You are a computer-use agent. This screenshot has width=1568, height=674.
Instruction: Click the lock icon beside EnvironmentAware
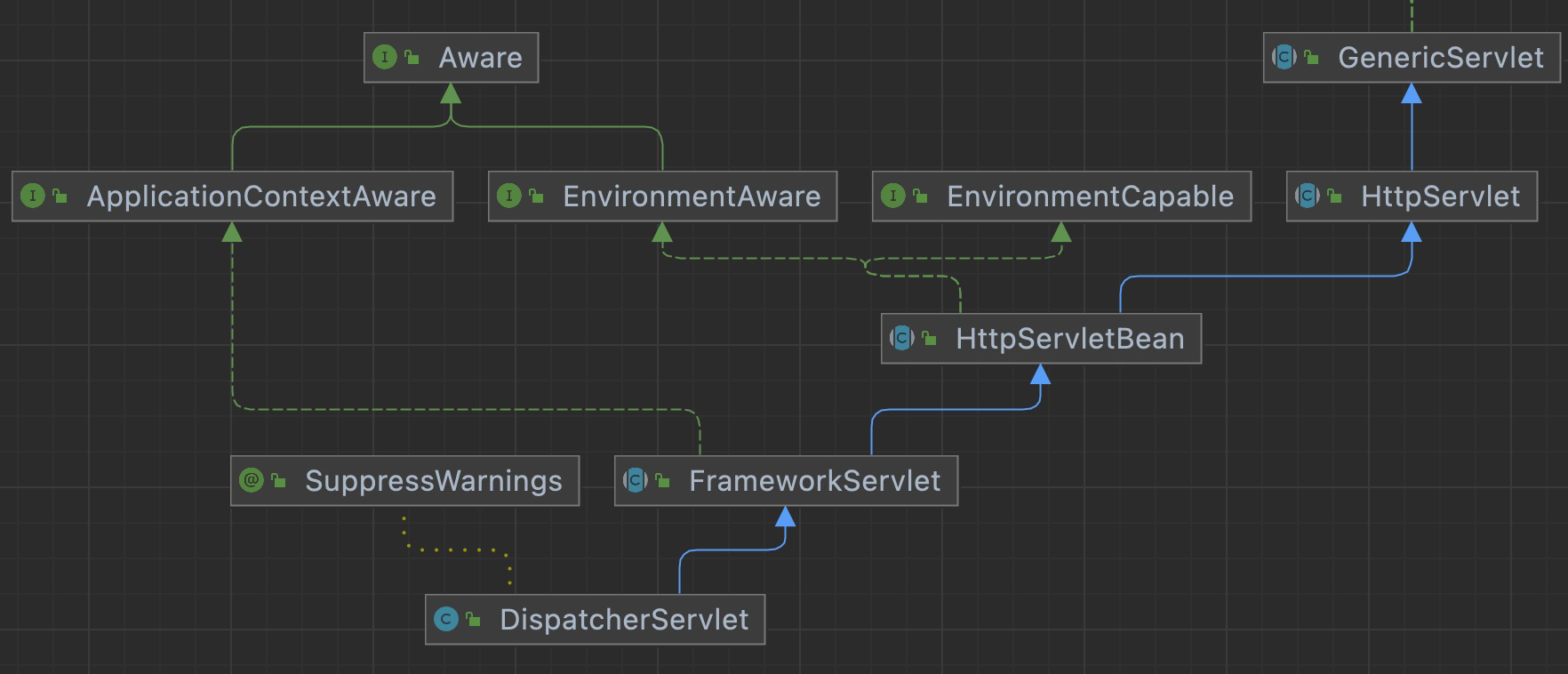coord(537,197)
